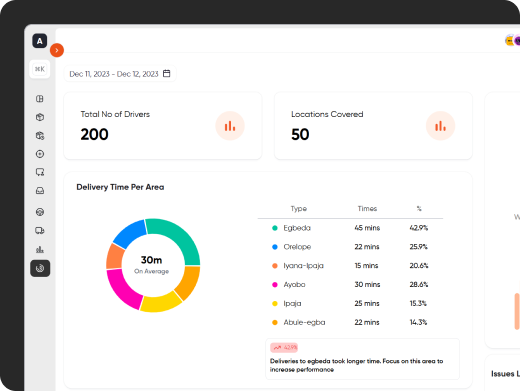This screenshot has width=520, height=391.
Task: Open the bar chart analytics sidebar icon
Action: click(x=40, y=249)
